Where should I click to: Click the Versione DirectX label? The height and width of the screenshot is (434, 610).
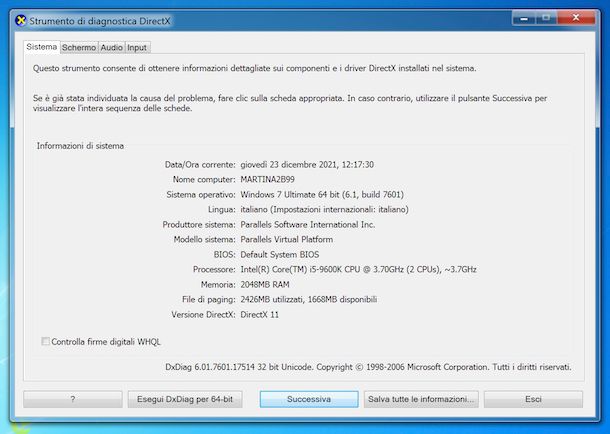(203, 315)
